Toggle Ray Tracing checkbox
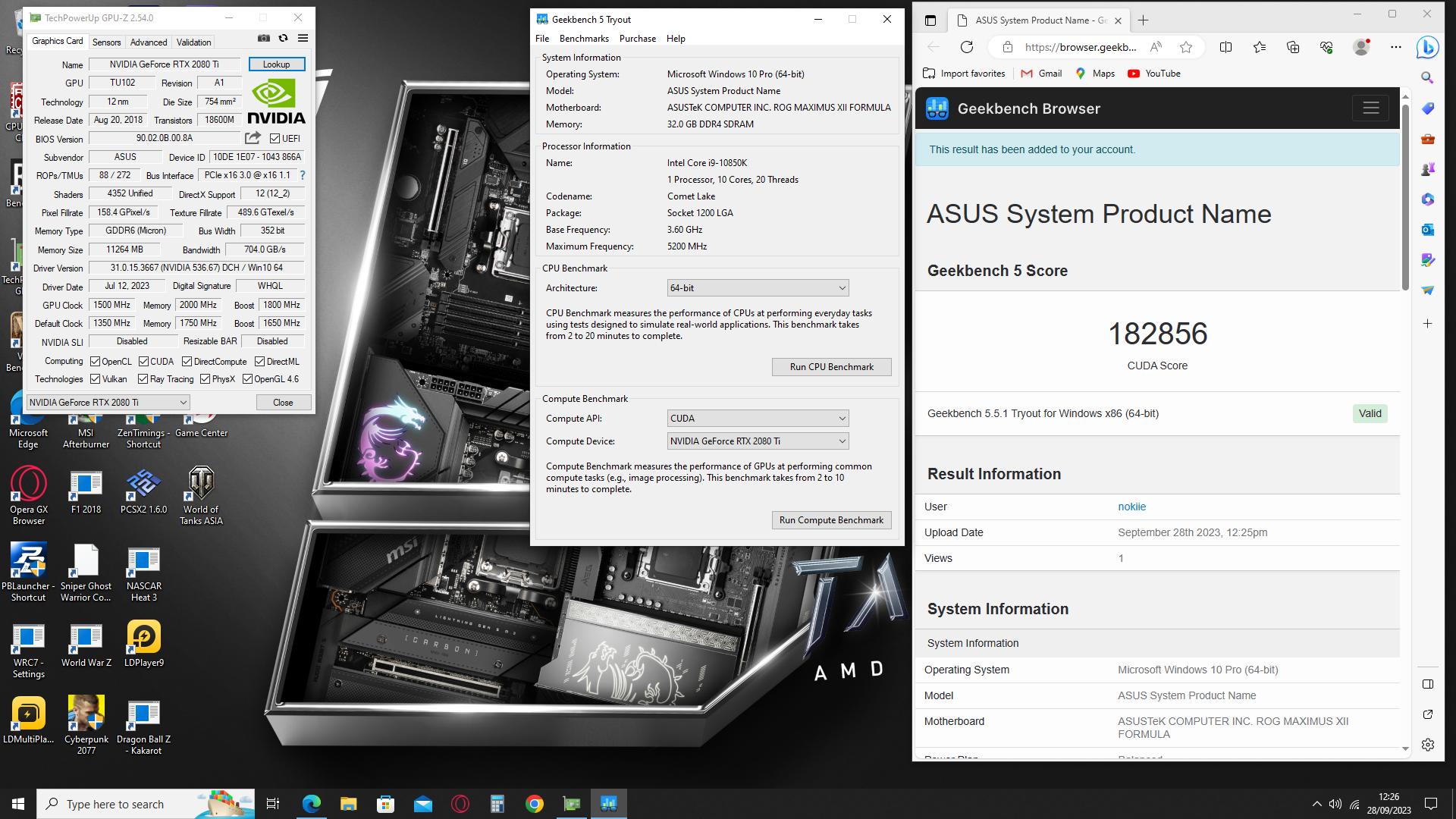This screenshot has width=1456, height=819. click(x=143, y=379)
